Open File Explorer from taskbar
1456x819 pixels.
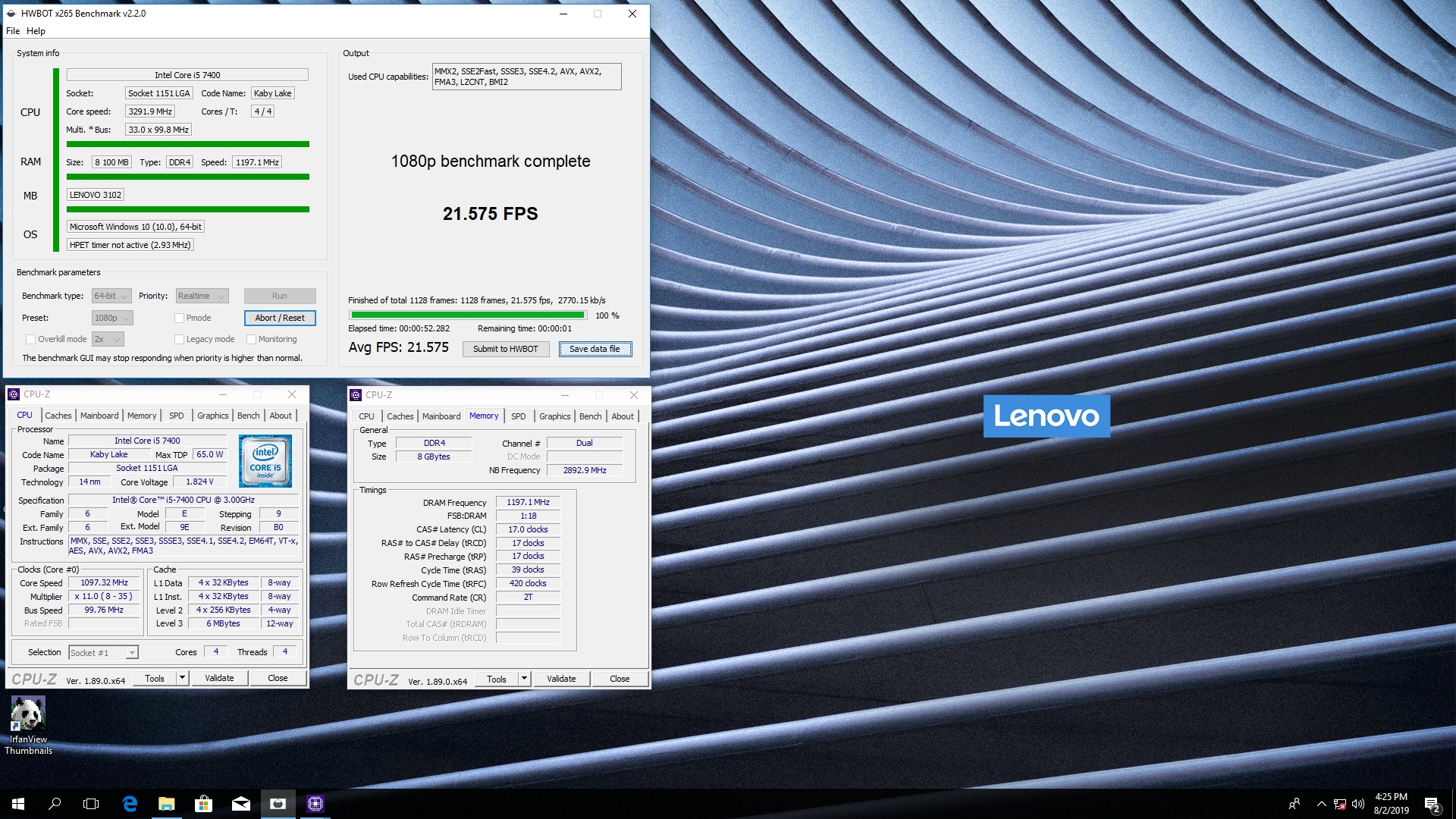coord(167,804)
